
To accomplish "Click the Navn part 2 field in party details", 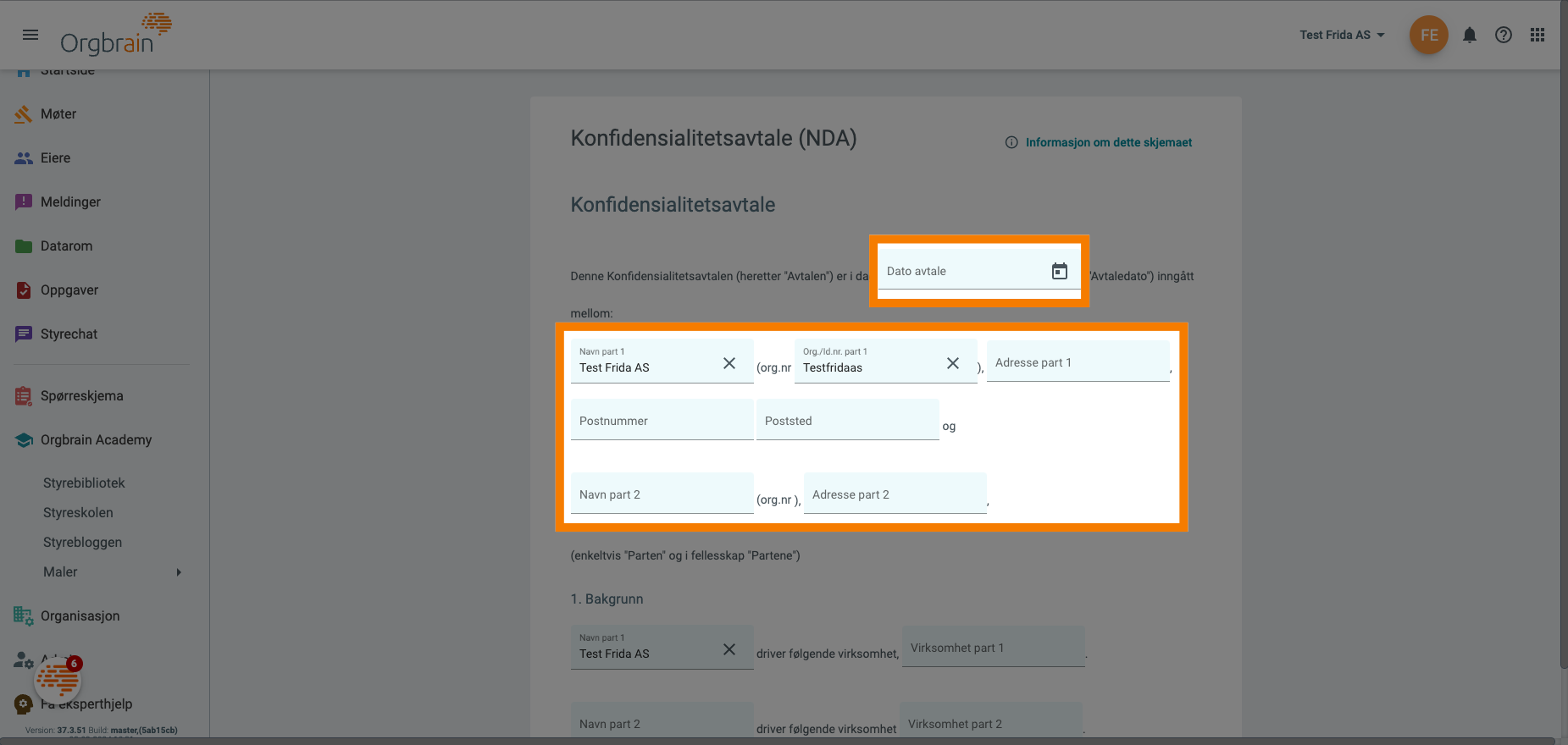I will coord(662,494).
